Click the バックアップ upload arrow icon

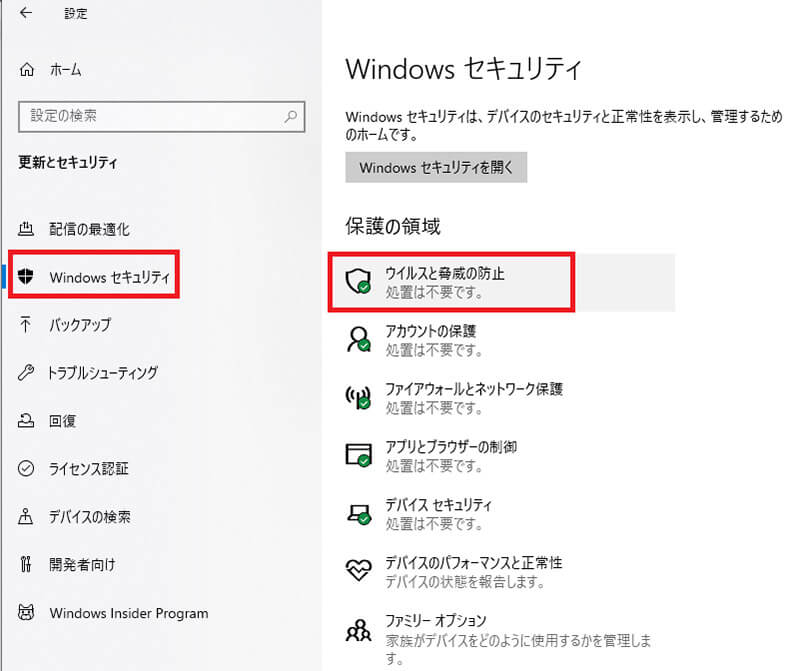point(26,324)
